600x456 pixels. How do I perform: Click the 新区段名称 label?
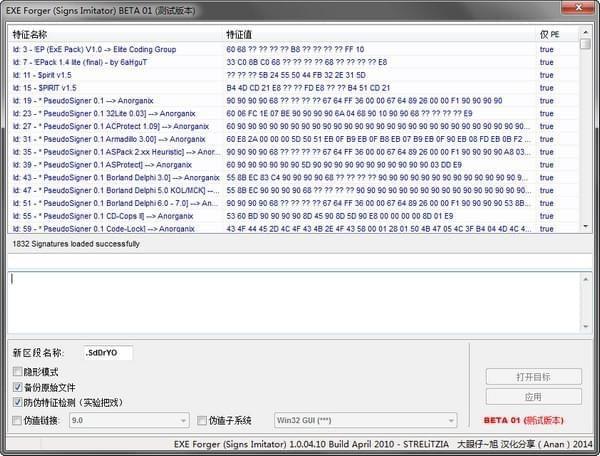click(x=38, y=353)
